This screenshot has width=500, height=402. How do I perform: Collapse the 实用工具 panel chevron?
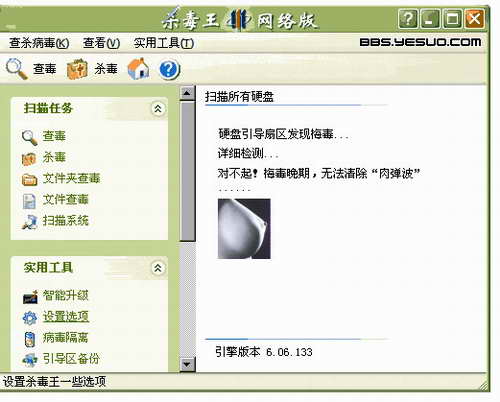tap(158, 268)
